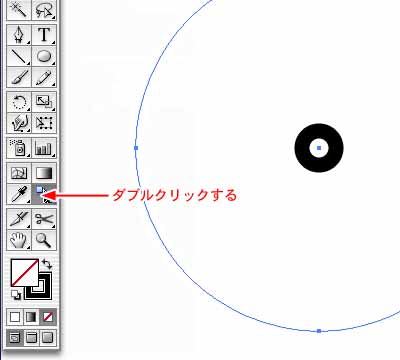400x360 pixels.
Task: Swap fill and stroke with curved arrow
Action: tap(47, 264)
